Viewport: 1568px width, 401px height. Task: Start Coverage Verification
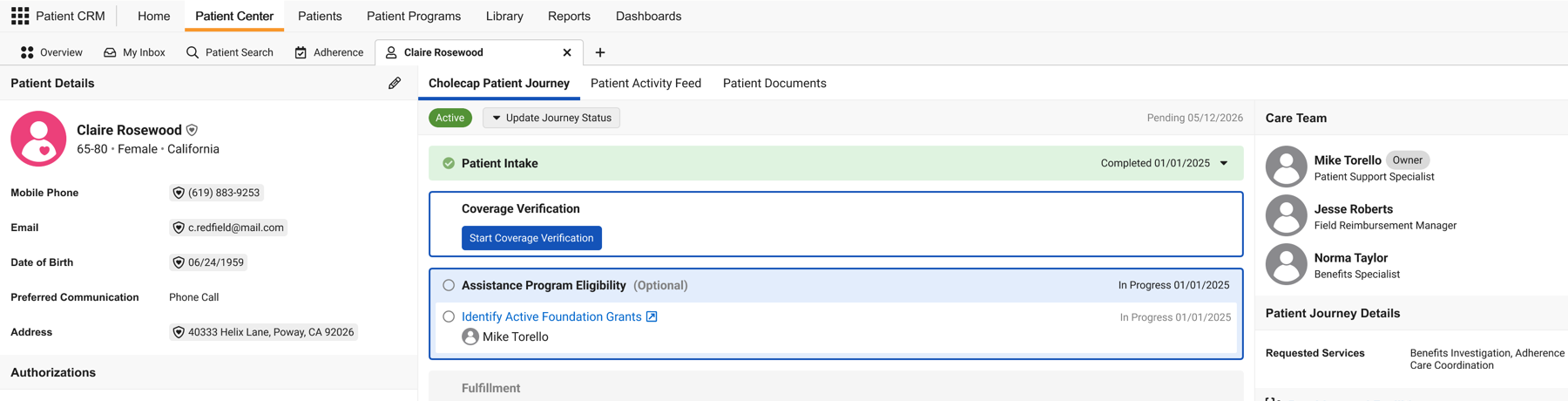(x=531, y=238)
